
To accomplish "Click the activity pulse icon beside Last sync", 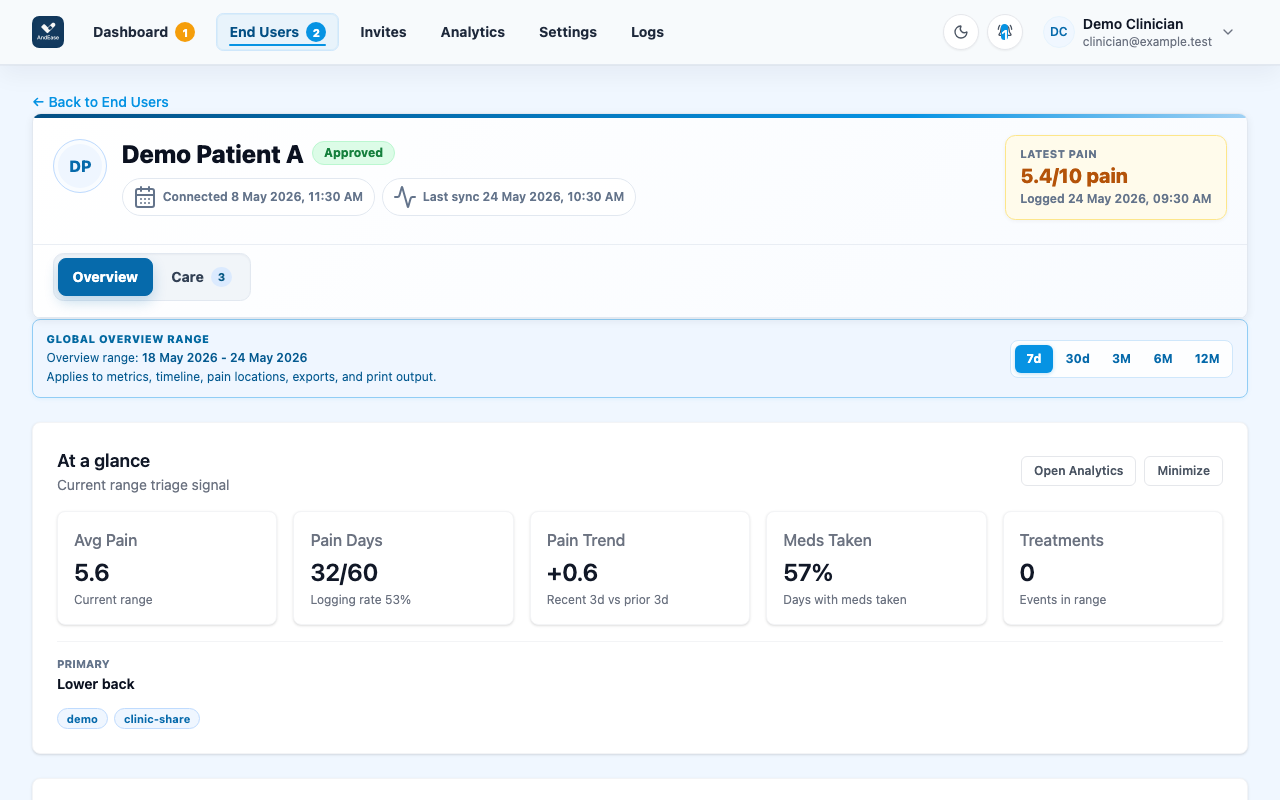I will 405,197.
